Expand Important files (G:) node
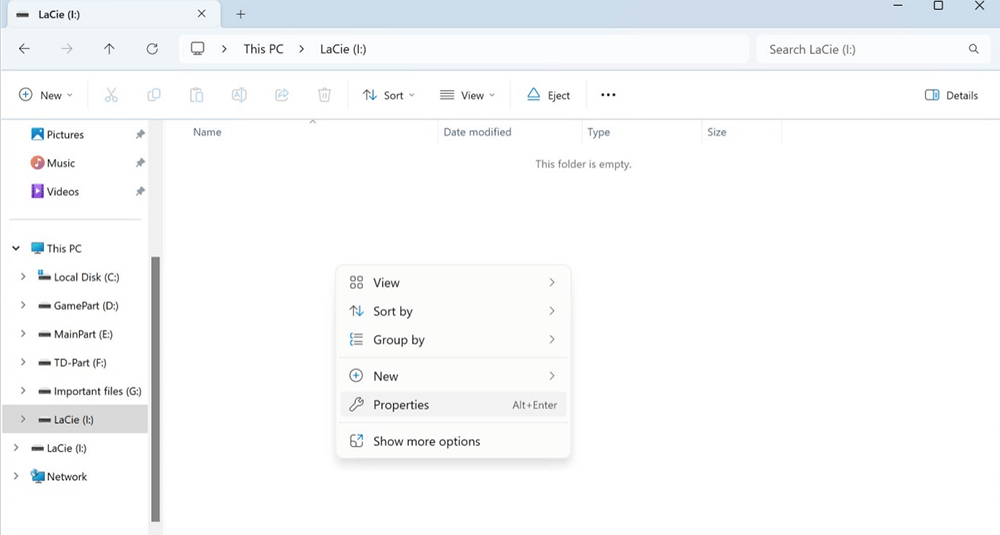This screenshot has height=535, width=1000. pos(23,391)
